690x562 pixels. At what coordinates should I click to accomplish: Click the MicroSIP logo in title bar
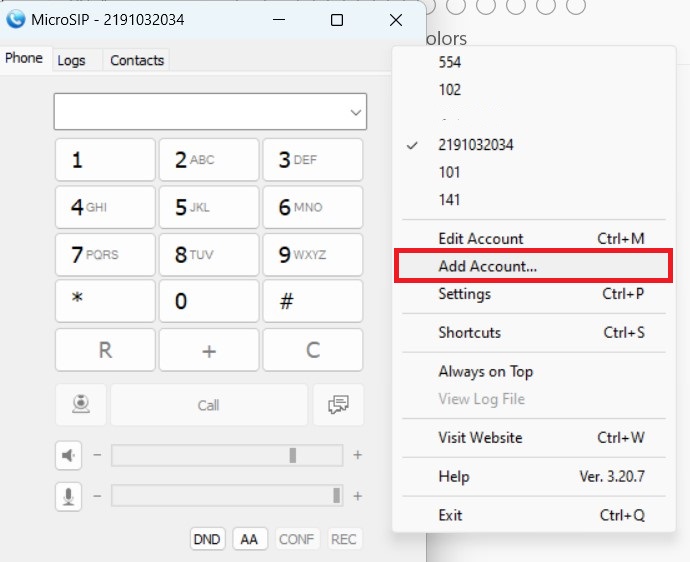point(16,20)
